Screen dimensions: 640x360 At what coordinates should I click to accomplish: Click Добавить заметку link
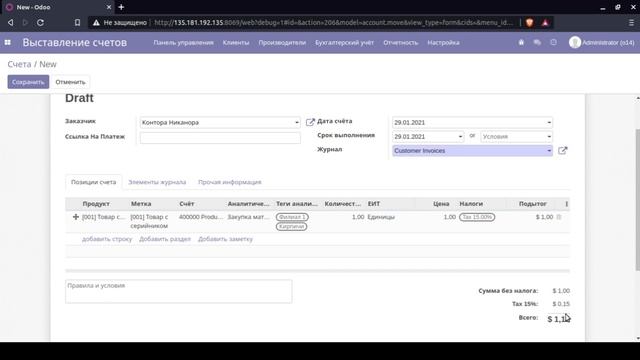point(225,239)
